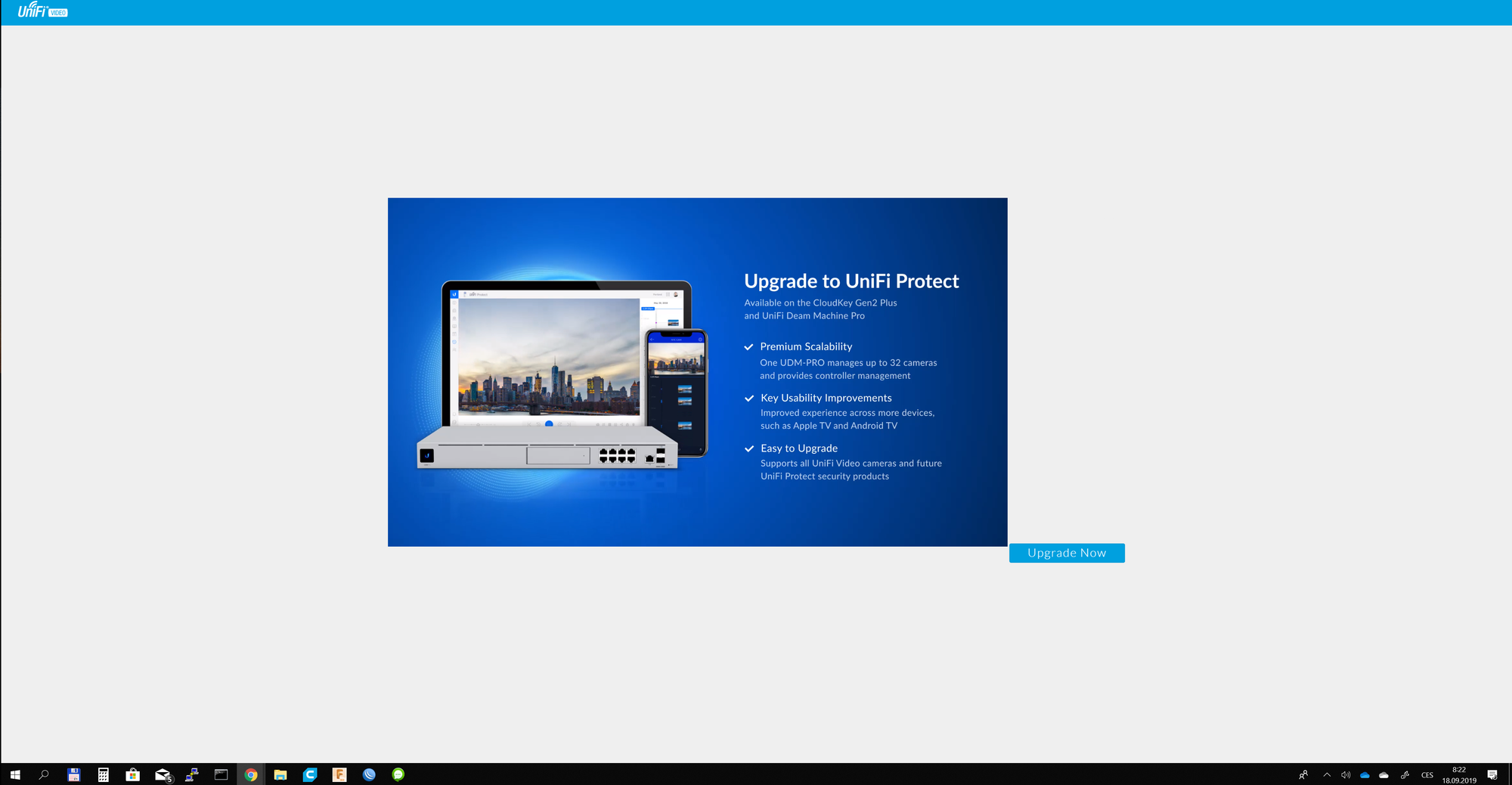Open Command Prompt window from taskbar

pyautogui.click(x=222, y=774)
